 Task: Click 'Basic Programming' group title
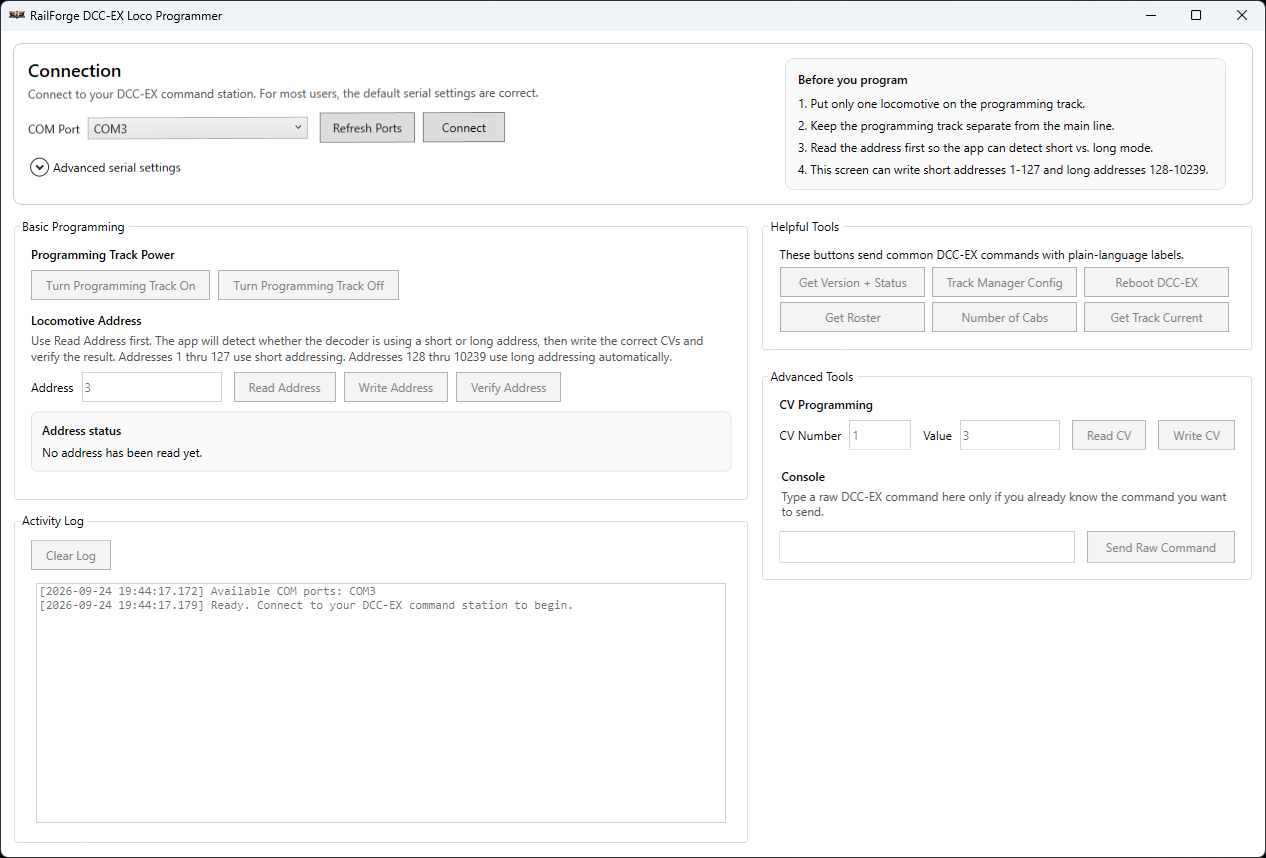tap(73, 227)
